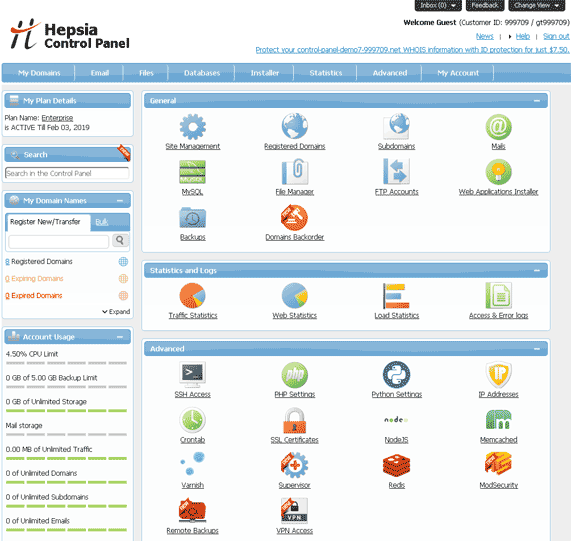571x541 pixels.
Task: Switch to the Bulk tab
Action: (x=102, y=222)
